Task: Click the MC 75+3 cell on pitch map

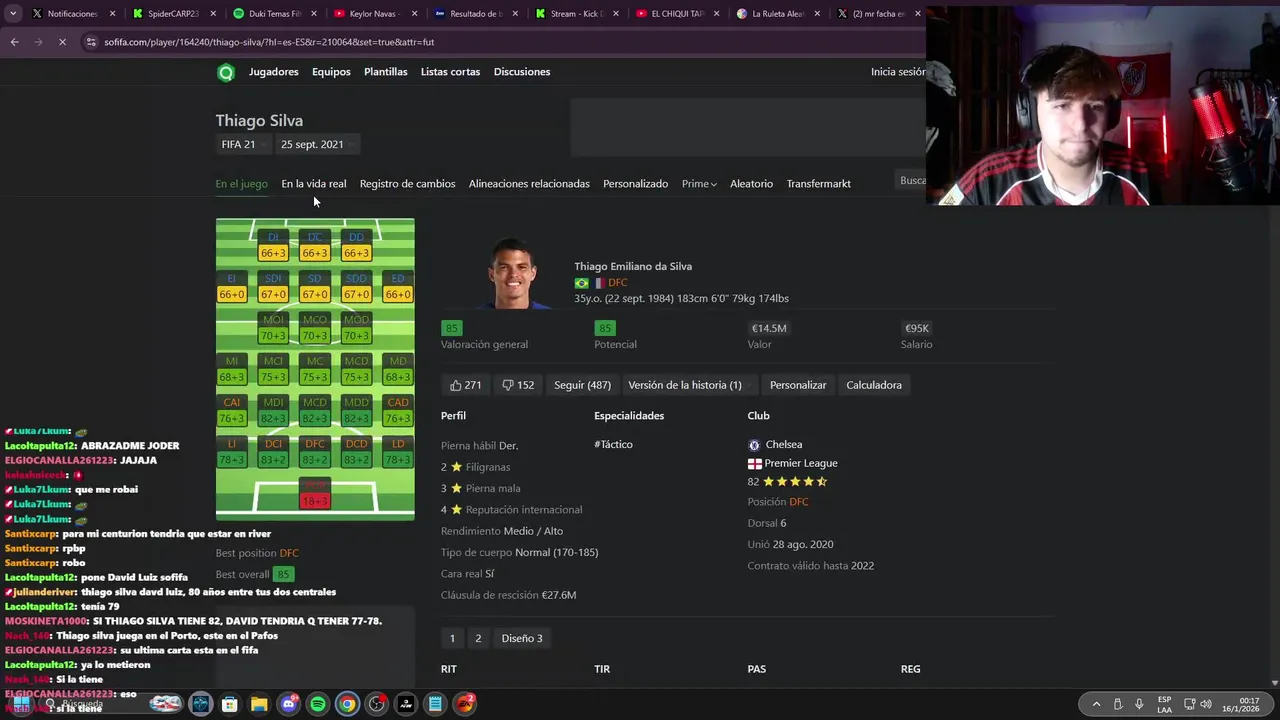Action: 315,369
